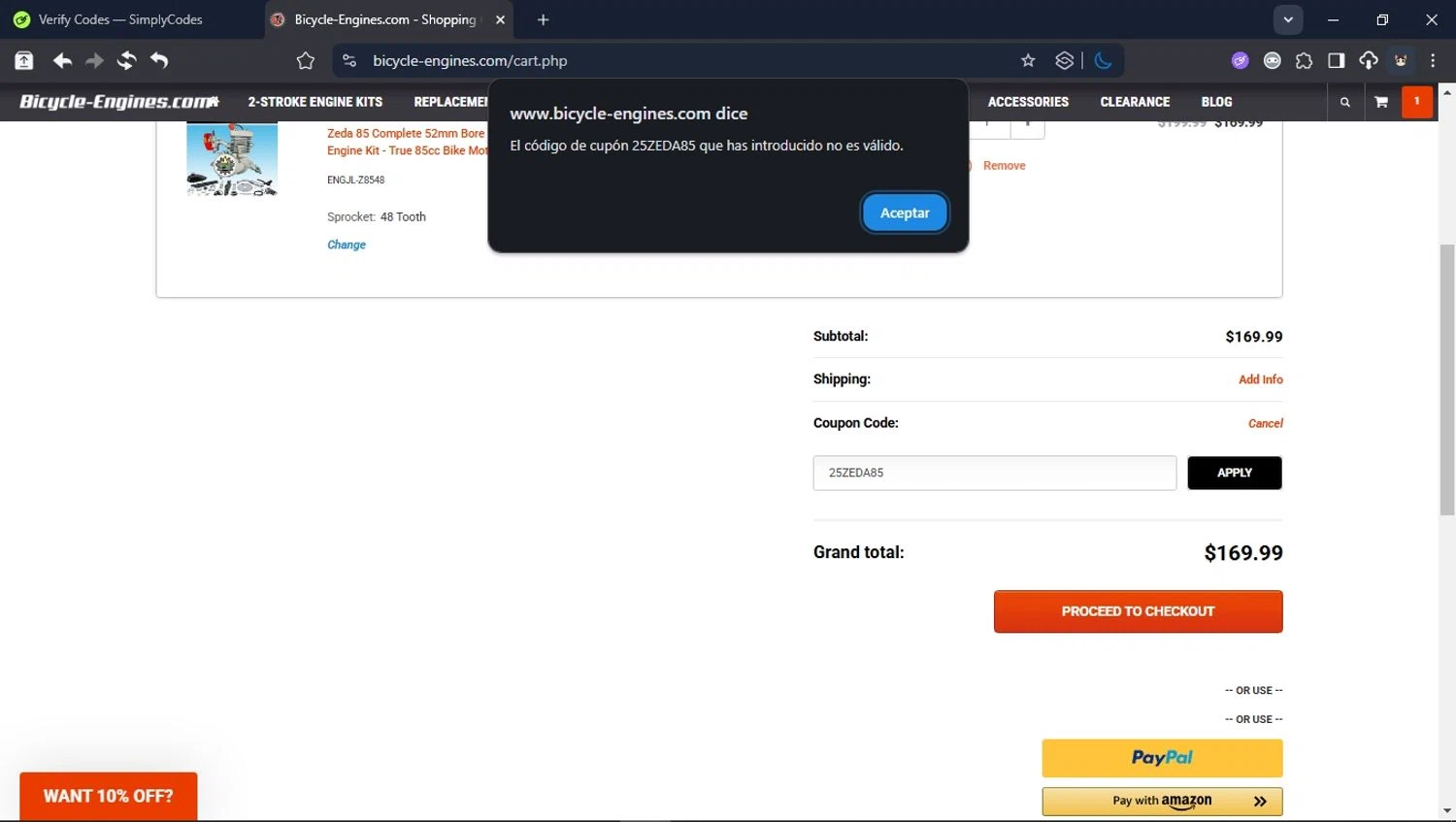Click the browser forward arrow
This screenshot has height=822, width=1456.
[x=94, y=60]
